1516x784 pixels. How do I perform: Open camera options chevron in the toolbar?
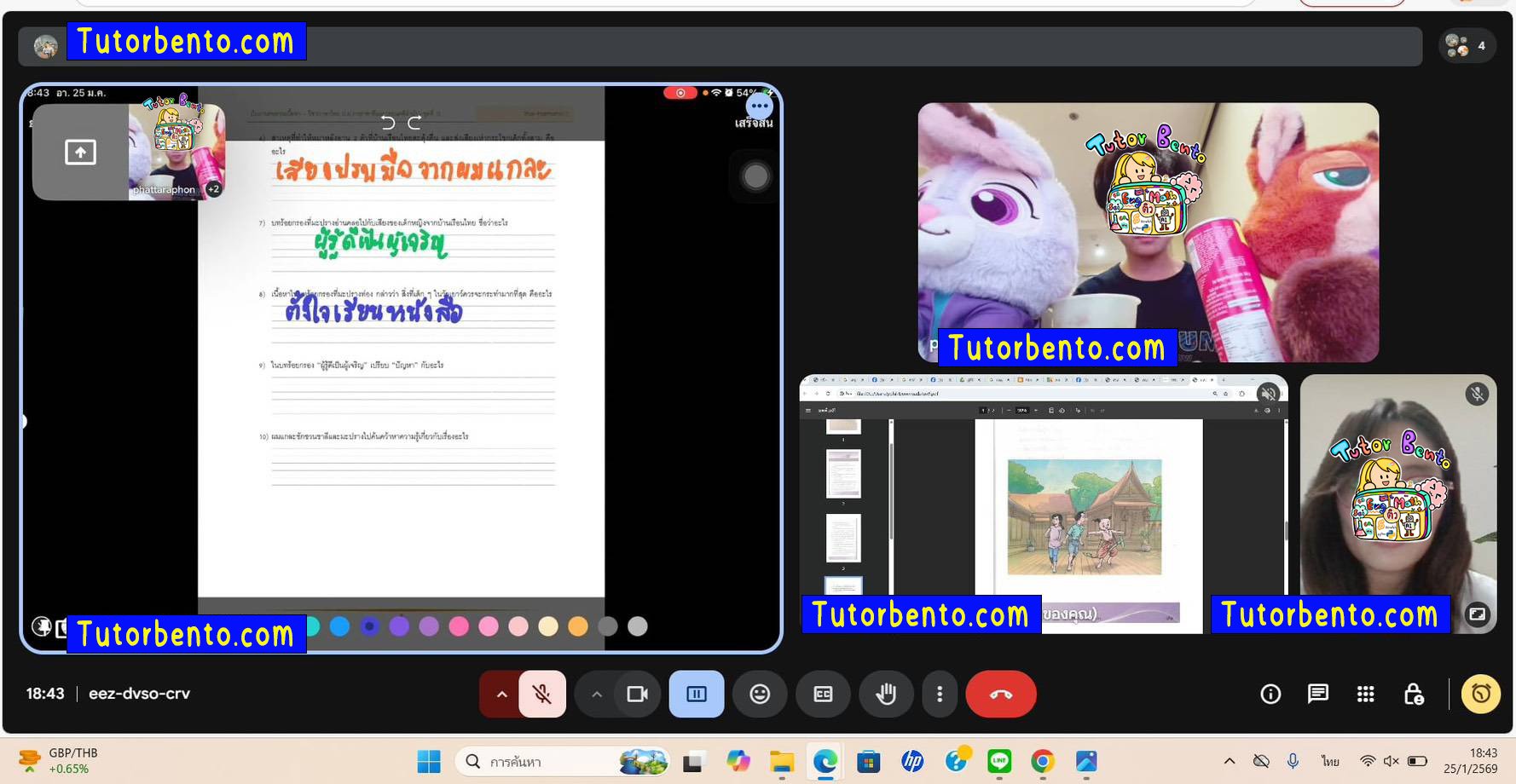pyautogui.click(x=597, y=694)
